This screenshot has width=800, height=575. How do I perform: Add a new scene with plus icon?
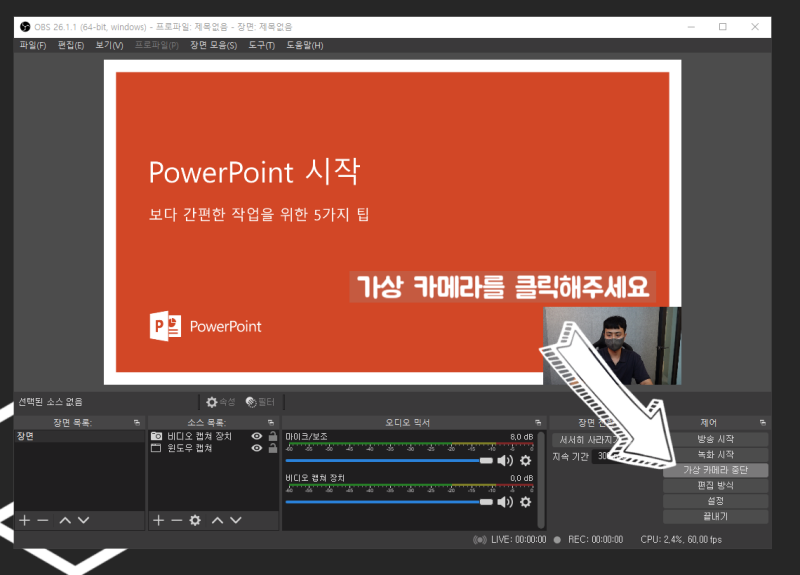[x=24, y=520]
